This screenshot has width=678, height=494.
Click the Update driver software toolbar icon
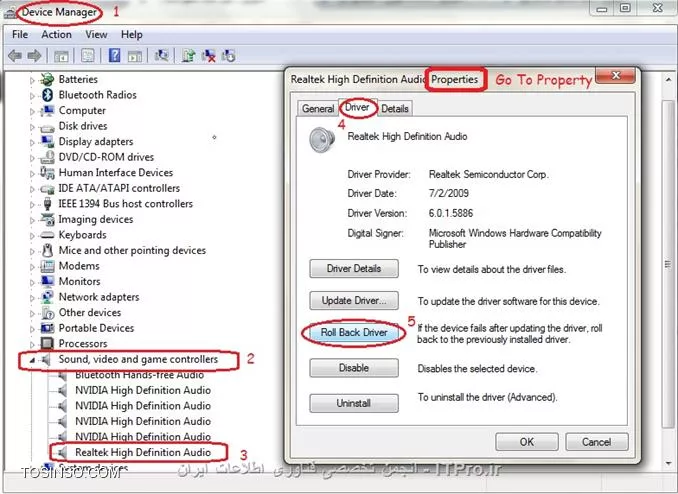coord(189,56)
